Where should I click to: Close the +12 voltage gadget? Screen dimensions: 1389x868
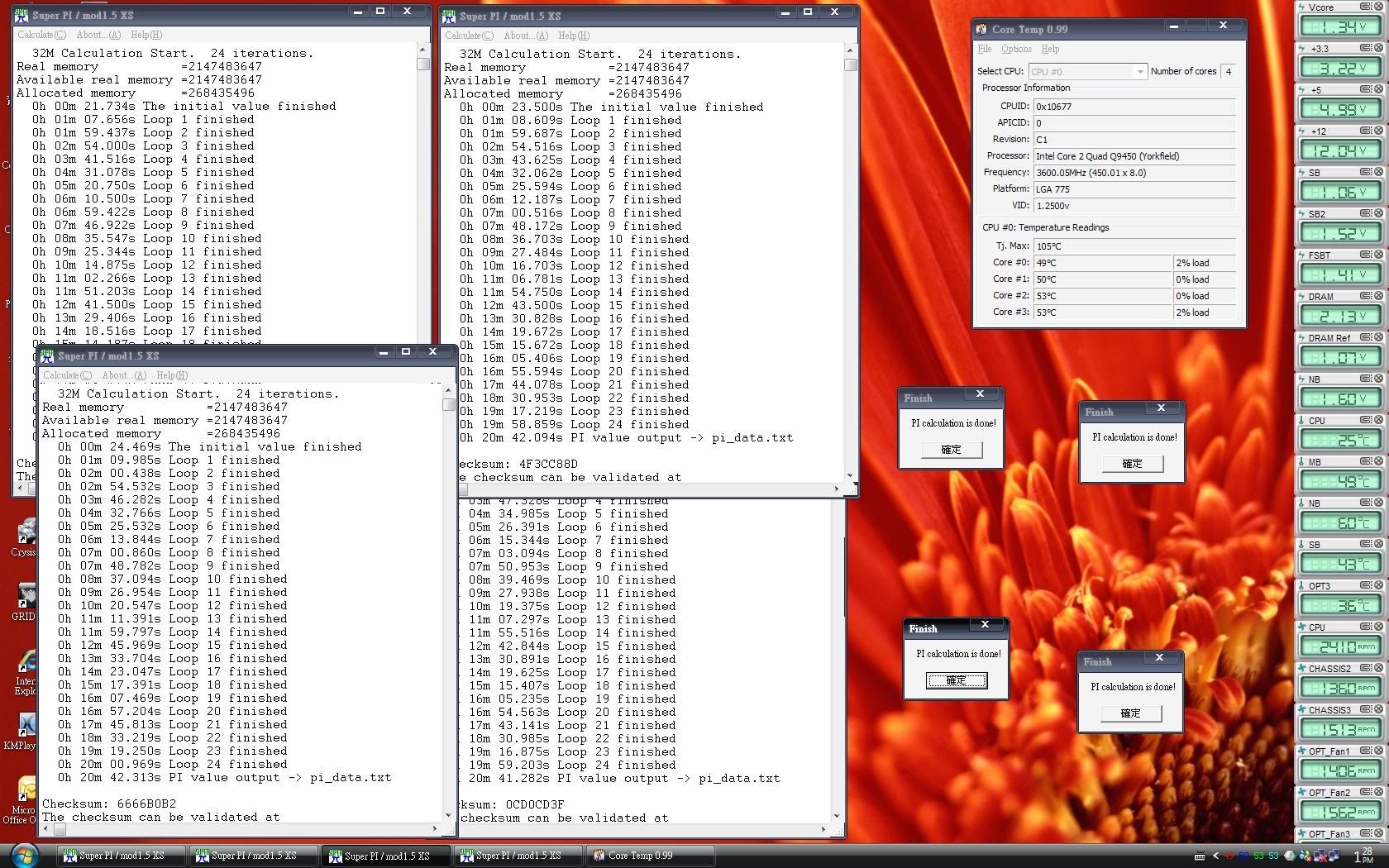[x=1378, y=131]
